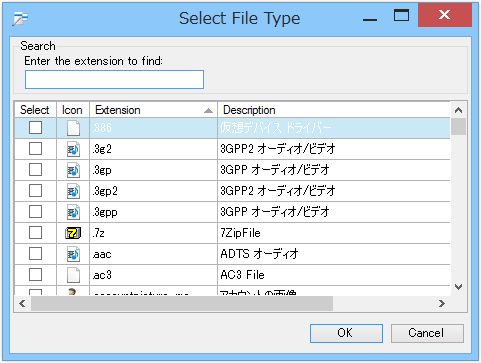This screenshot has height=363, width=481.
Task: Tick the .aac file type checkbox
Action: 35,254
